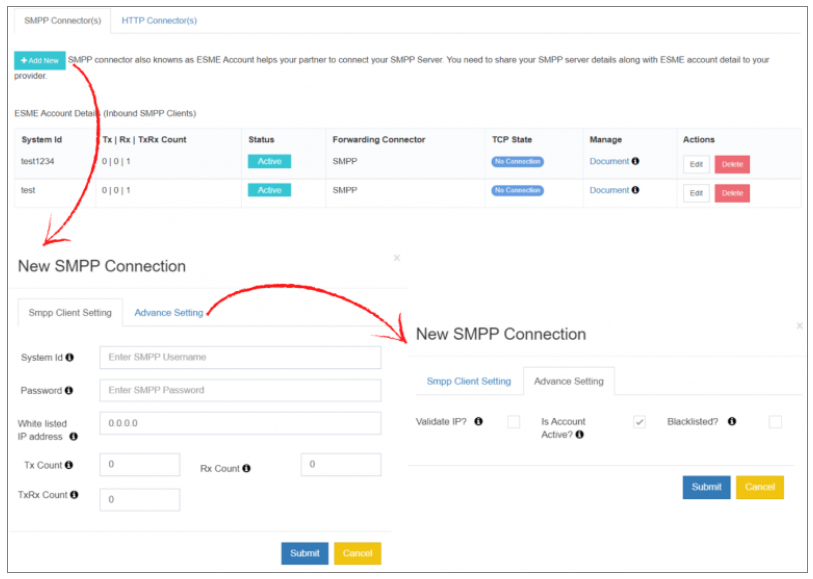Click the Validate IP? info icon
This screenshot has height=579, width=813.
(x=478, y=420)
